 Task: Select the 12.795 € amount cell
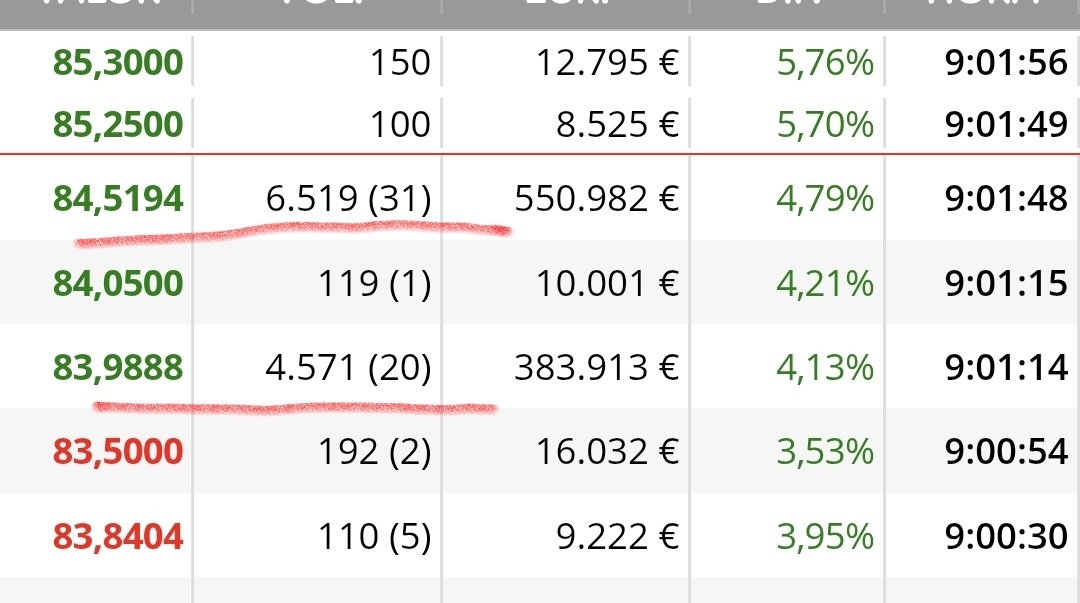(x=608, y=63)
